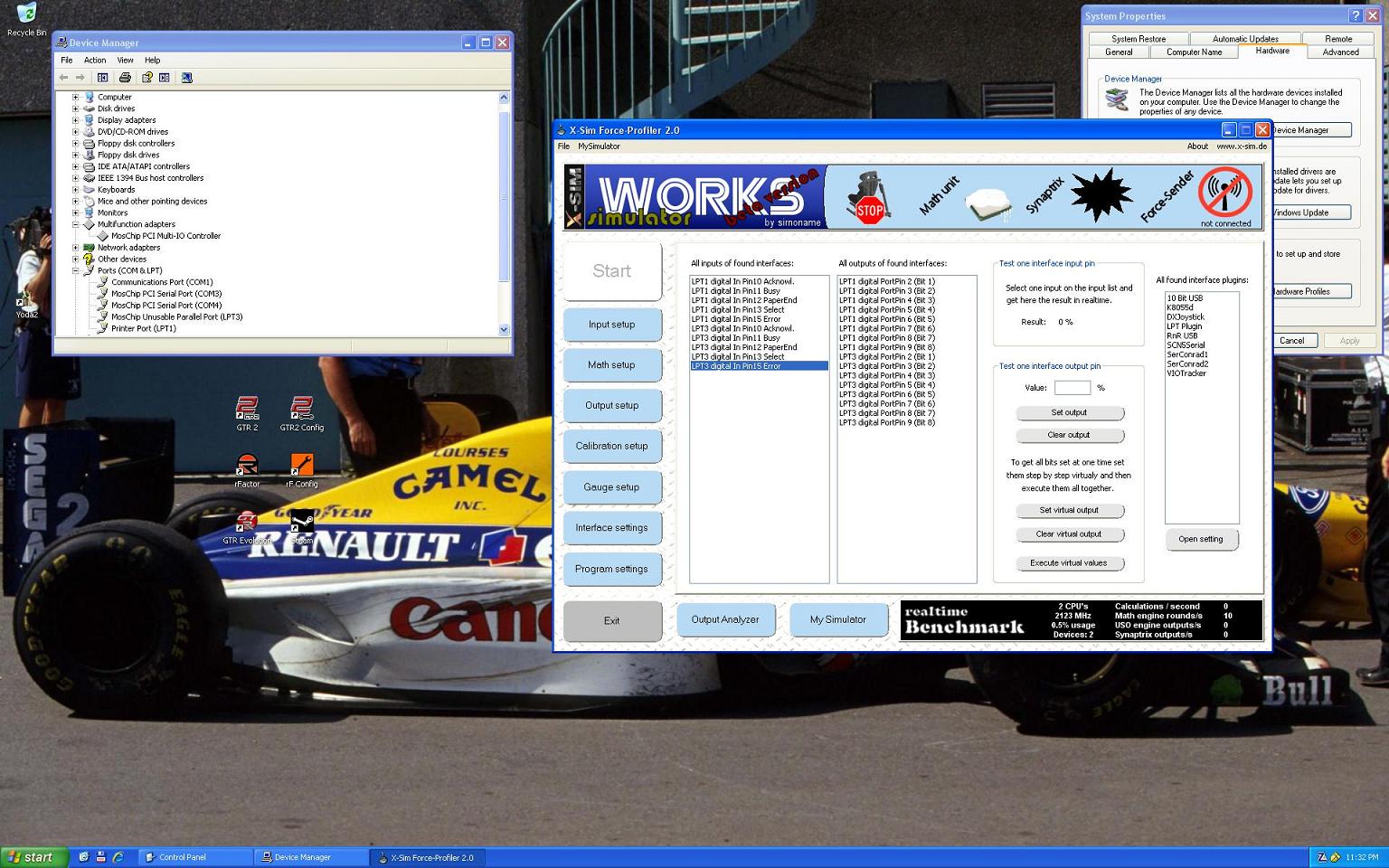The width and height of the screenshot is (1389, 868).
Task: Click the Open setting button
Action: (x=1201, y=539)
